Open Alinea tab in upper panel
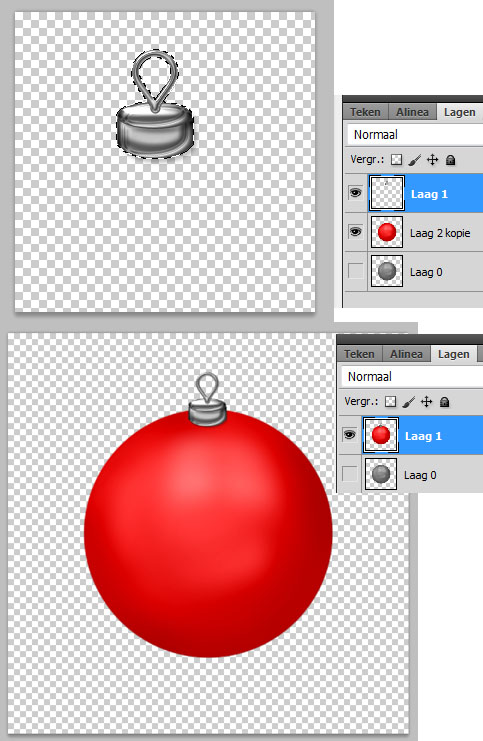 click(412, 112)
